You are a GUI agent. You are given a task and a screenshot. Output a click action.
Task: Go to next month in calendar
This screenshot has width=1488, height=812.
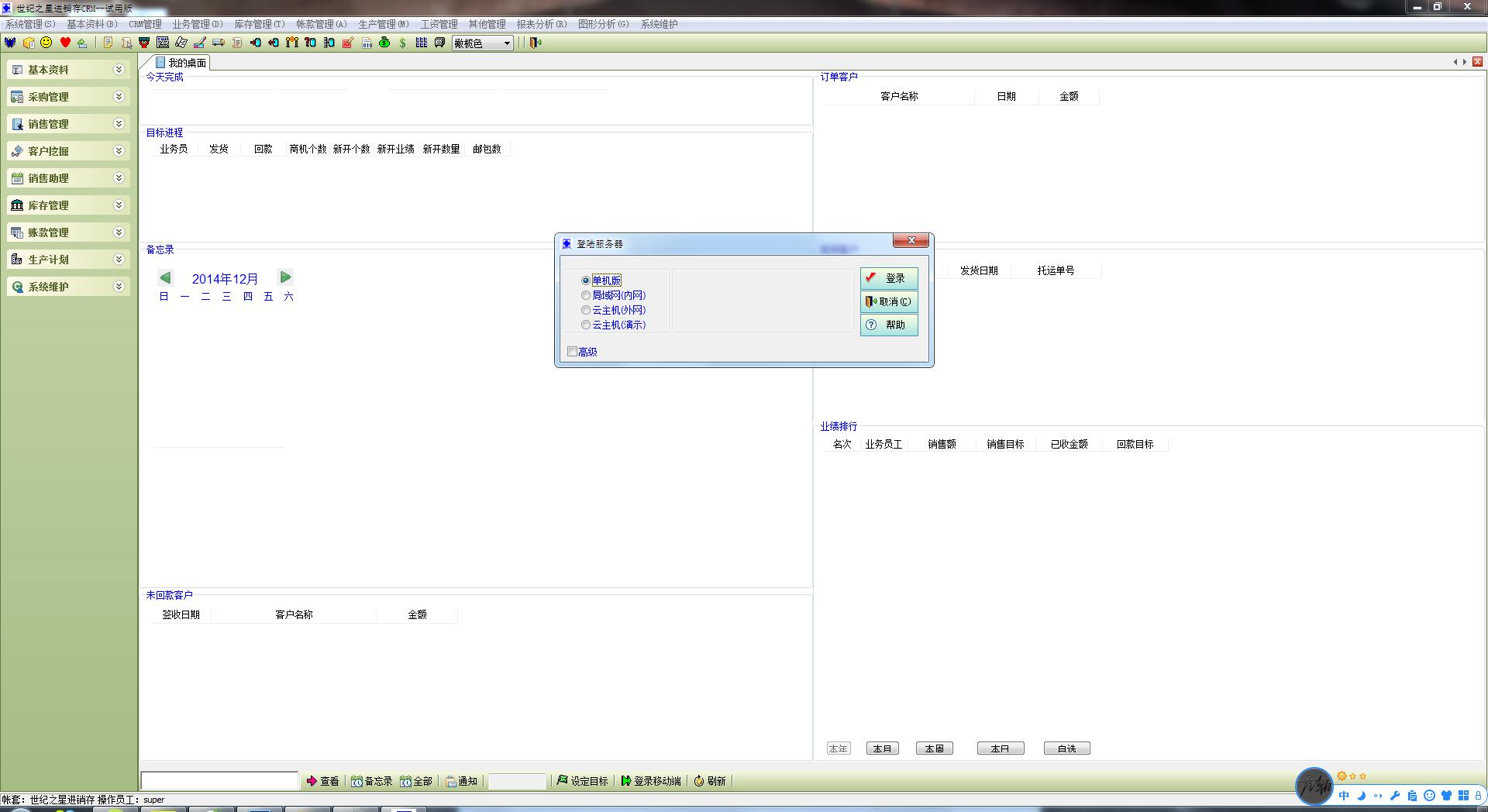(x=285, y=277)
